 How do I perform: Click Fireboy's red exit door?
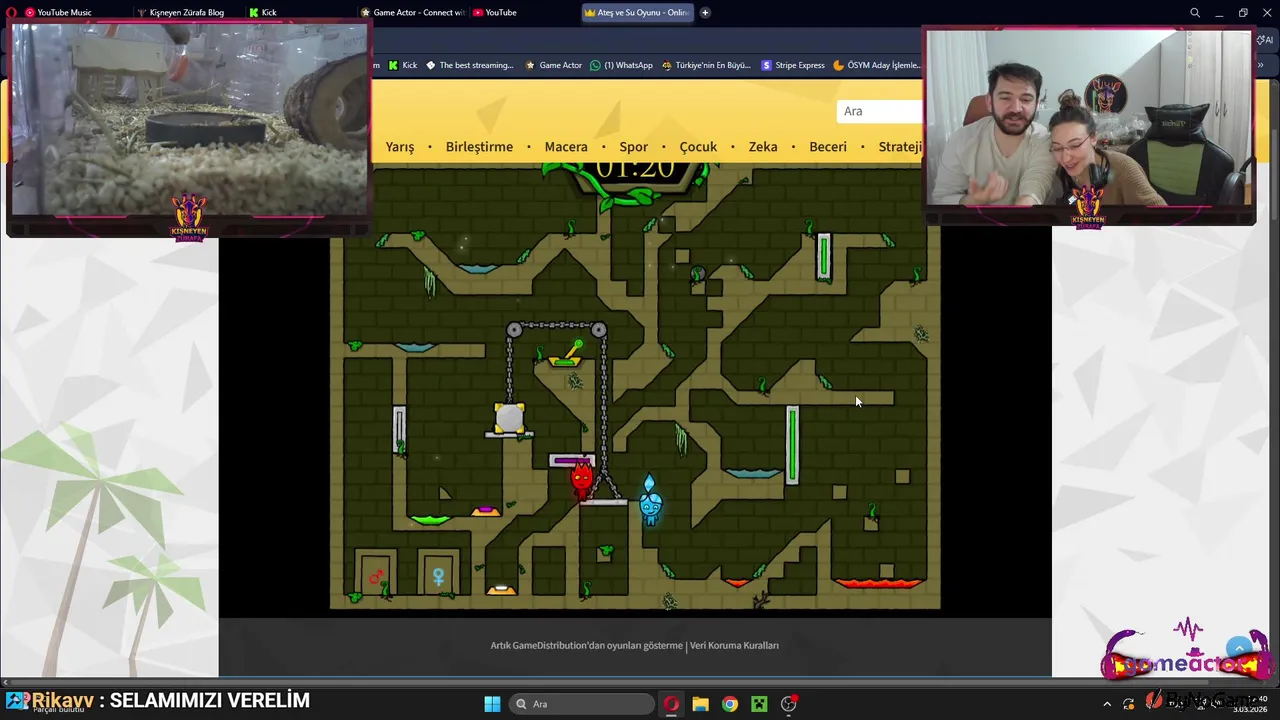click(376, 573)
